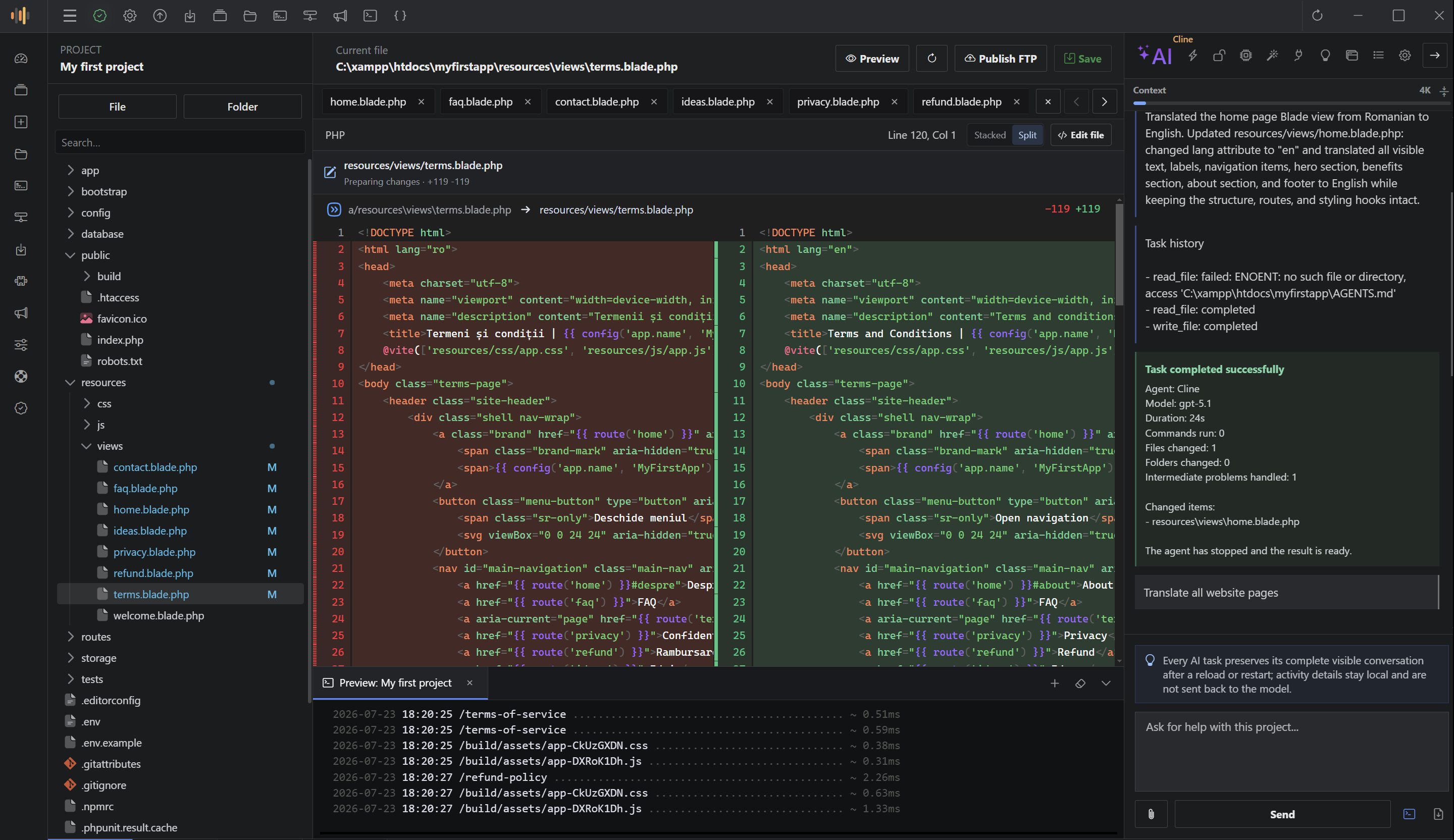Switch diff view to Split
1454x840 pixels.
[x=1027, y=135]
